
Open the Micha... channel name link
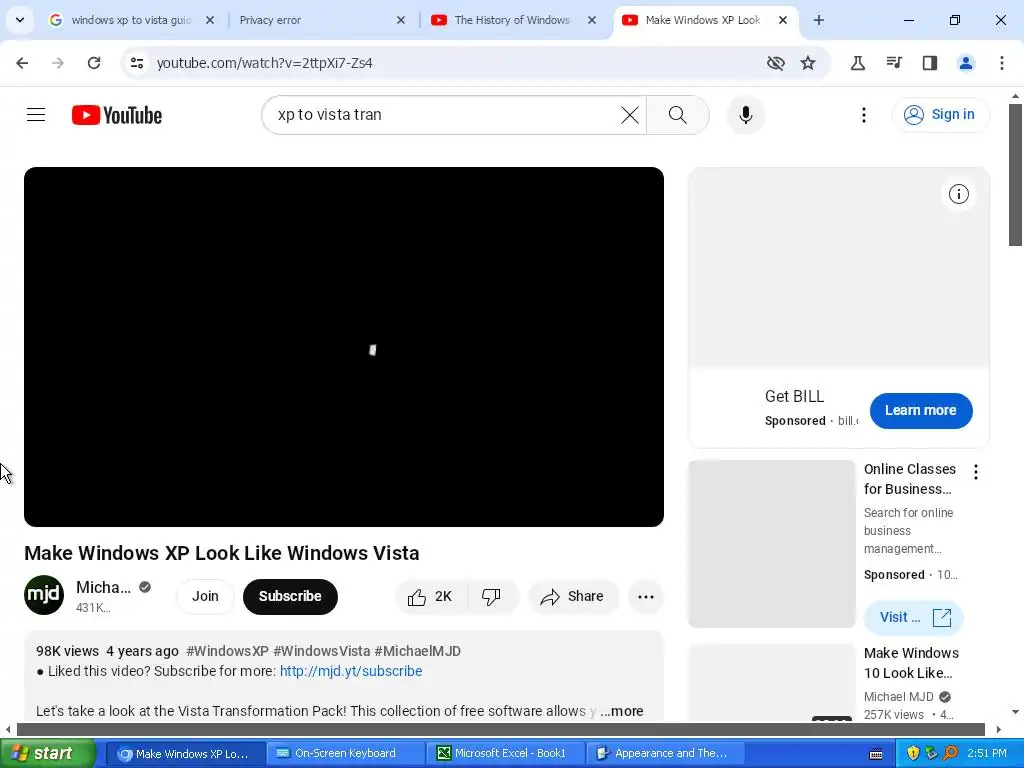[x=103, y=587]
